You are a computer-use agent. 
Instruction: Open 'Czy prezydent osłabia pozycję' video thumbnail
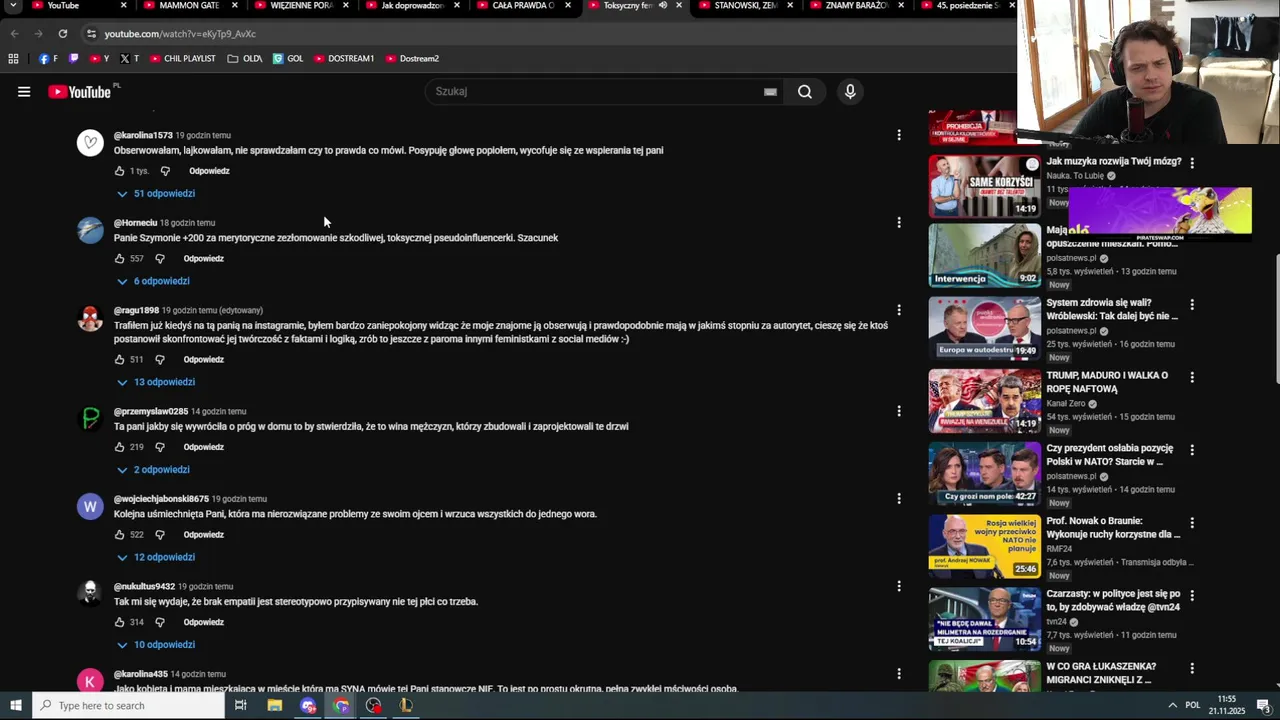click(984, 473)
